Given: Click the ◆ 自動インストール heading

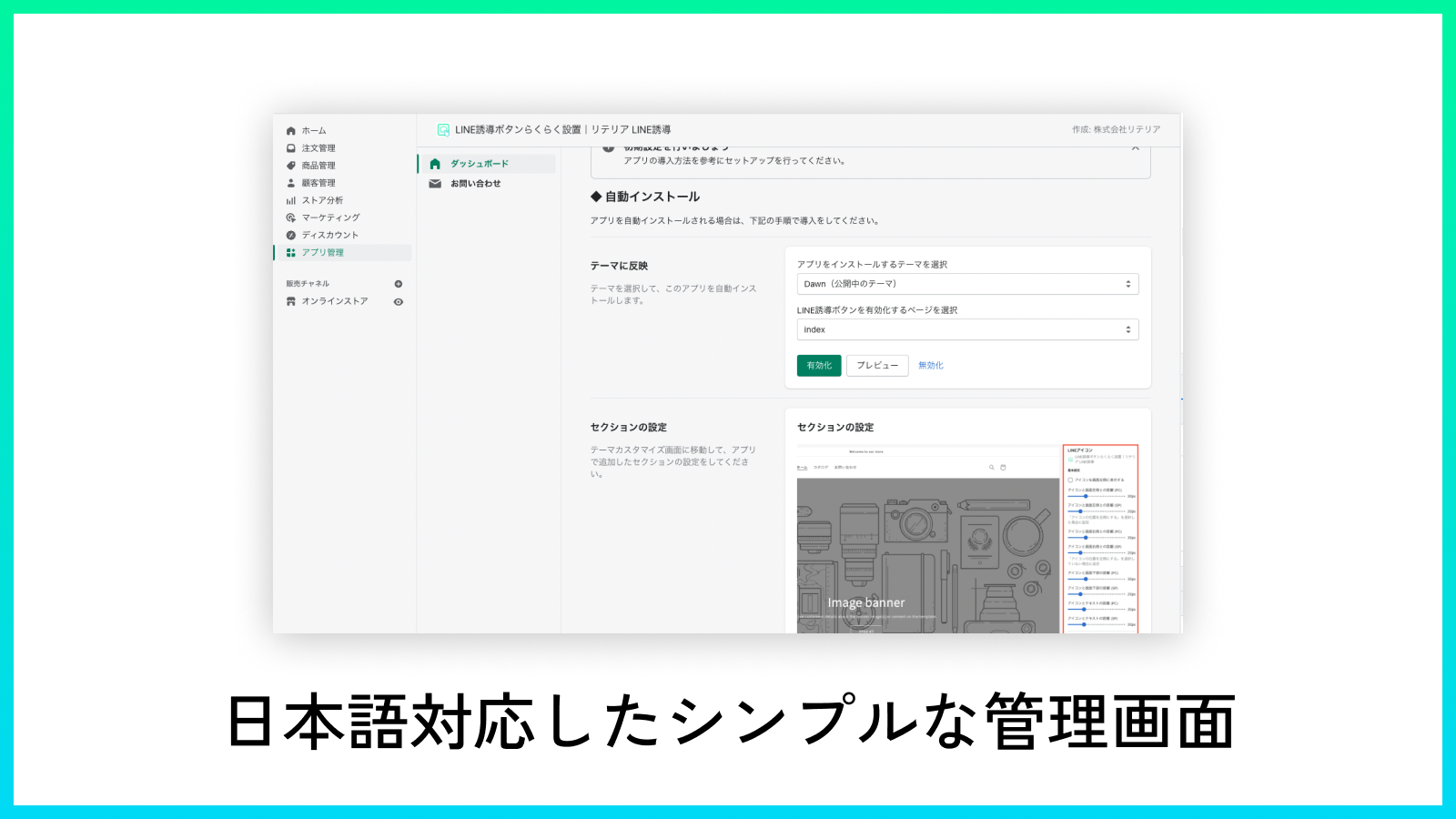Looking at the screenshot, I should (x=645, y=197).
